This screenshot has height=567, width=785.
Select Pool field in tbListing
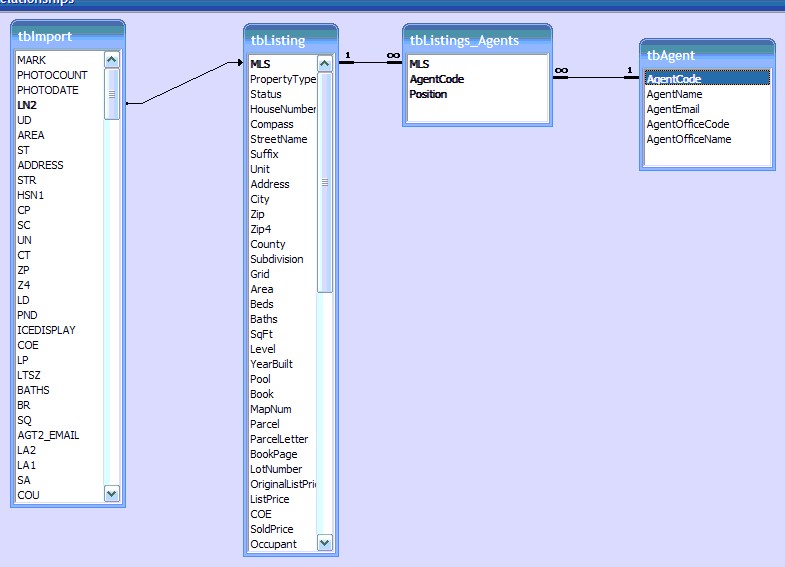point(260,379)
